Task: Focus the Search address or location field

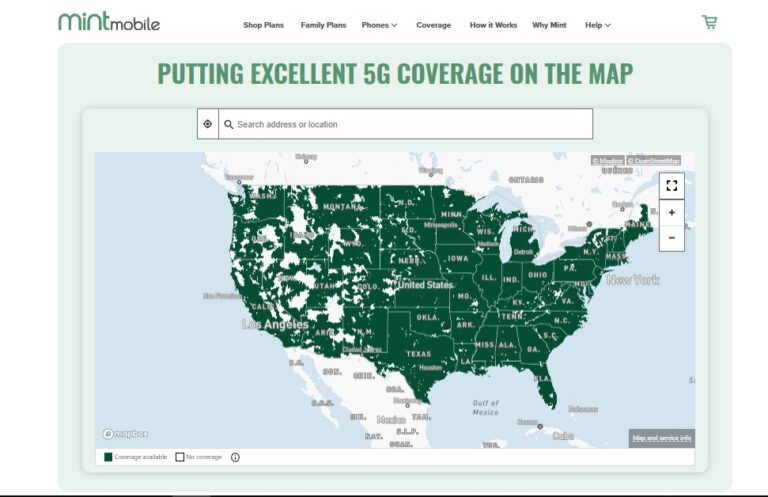Action: (x=406, y=124)
